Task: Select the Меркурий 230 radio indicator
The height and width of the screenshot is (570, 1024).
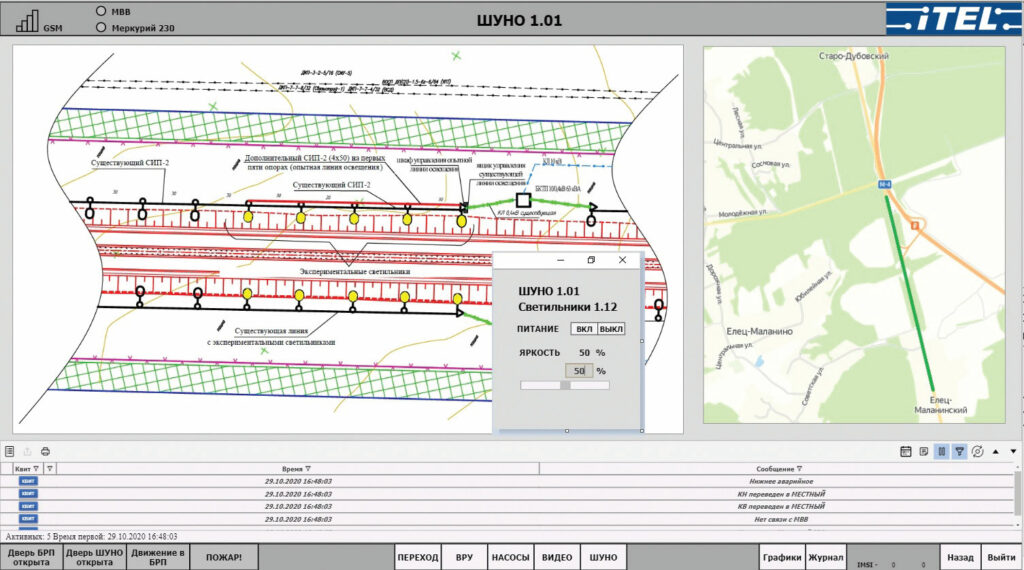Action: (100, 27)
